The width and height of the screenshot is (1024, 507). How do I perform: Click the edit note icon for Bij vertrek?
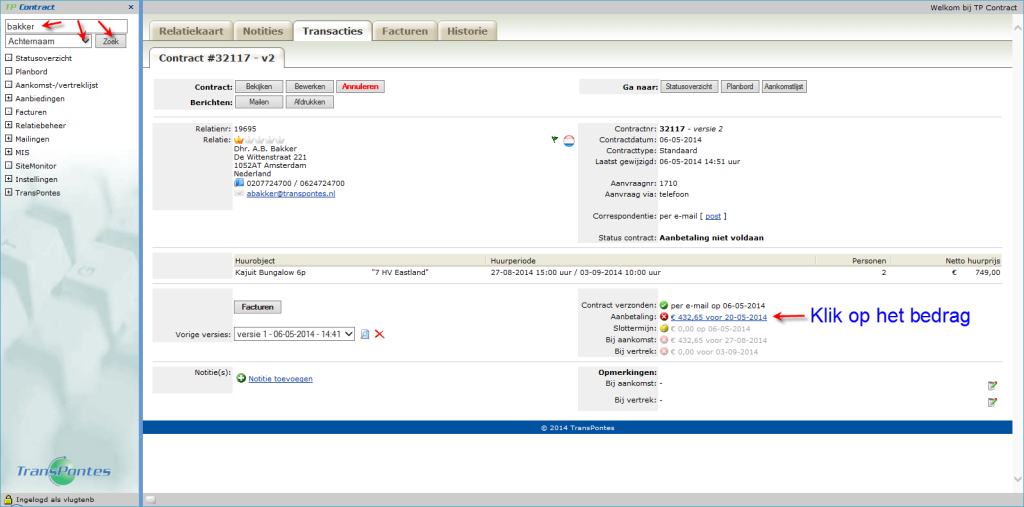click(x=992, y=402)
